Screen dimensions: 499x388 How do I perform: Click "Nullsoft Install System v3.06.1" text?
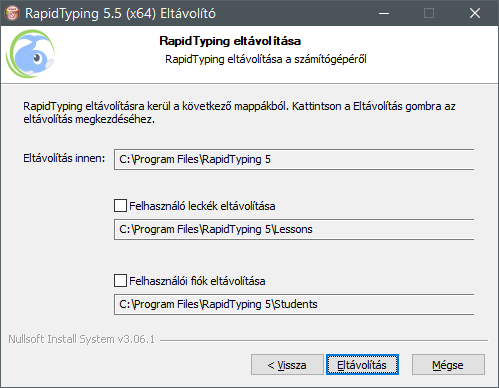pos(82,339)
